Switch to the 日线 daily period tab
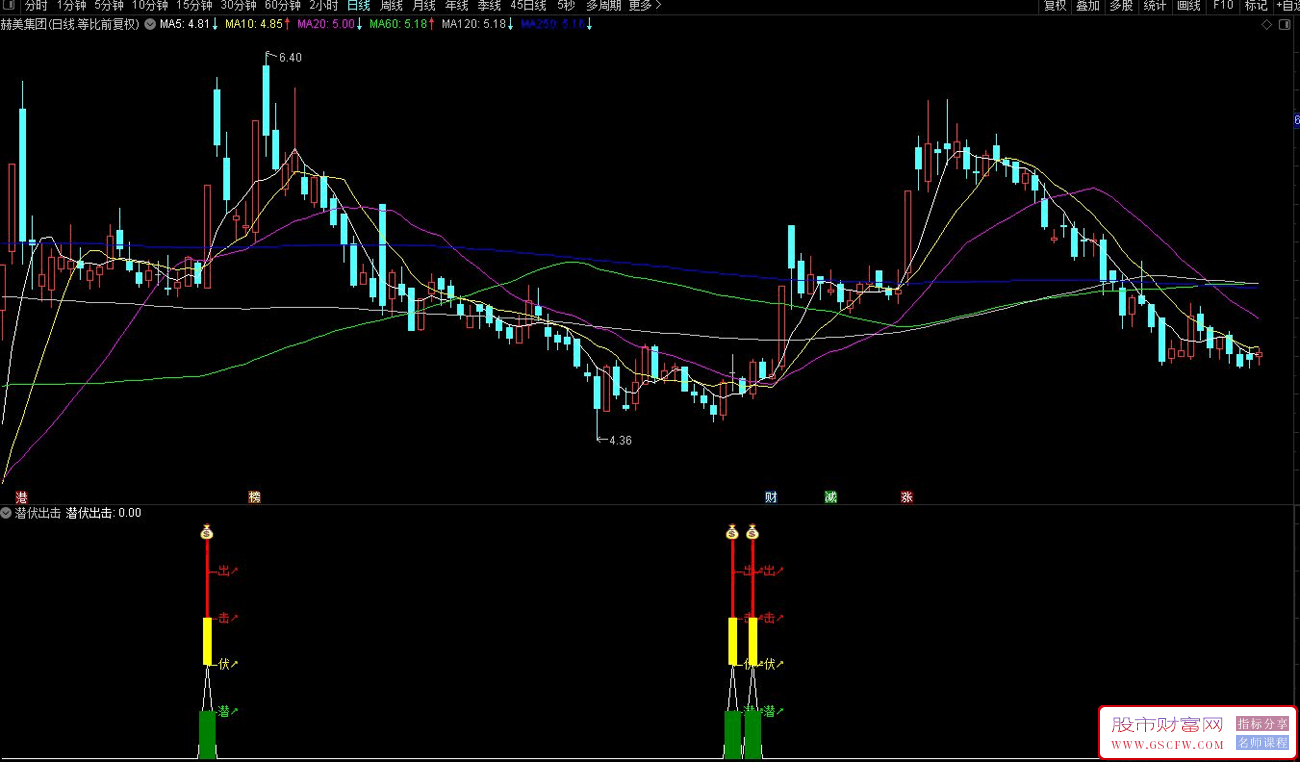Screen dimensions: 1300x762 358,6
